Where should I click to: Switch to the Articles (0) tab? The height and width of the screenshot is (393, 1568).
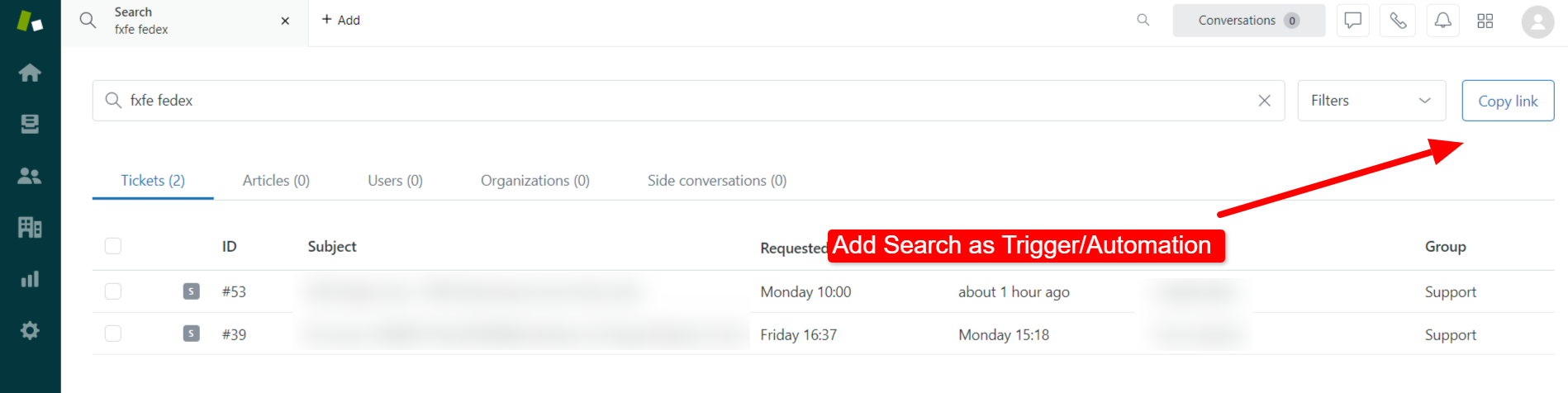276,180
